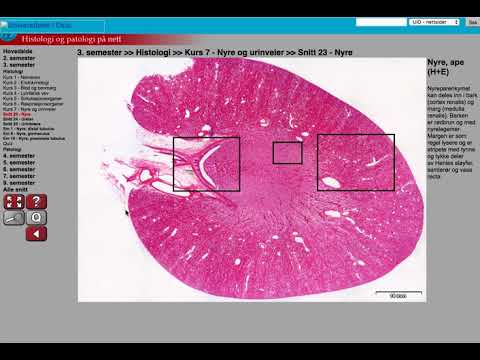Open Kurs 7 - Nyre og urinveier
The width and height of the screenshot is (480, 360).
point(29,109)
